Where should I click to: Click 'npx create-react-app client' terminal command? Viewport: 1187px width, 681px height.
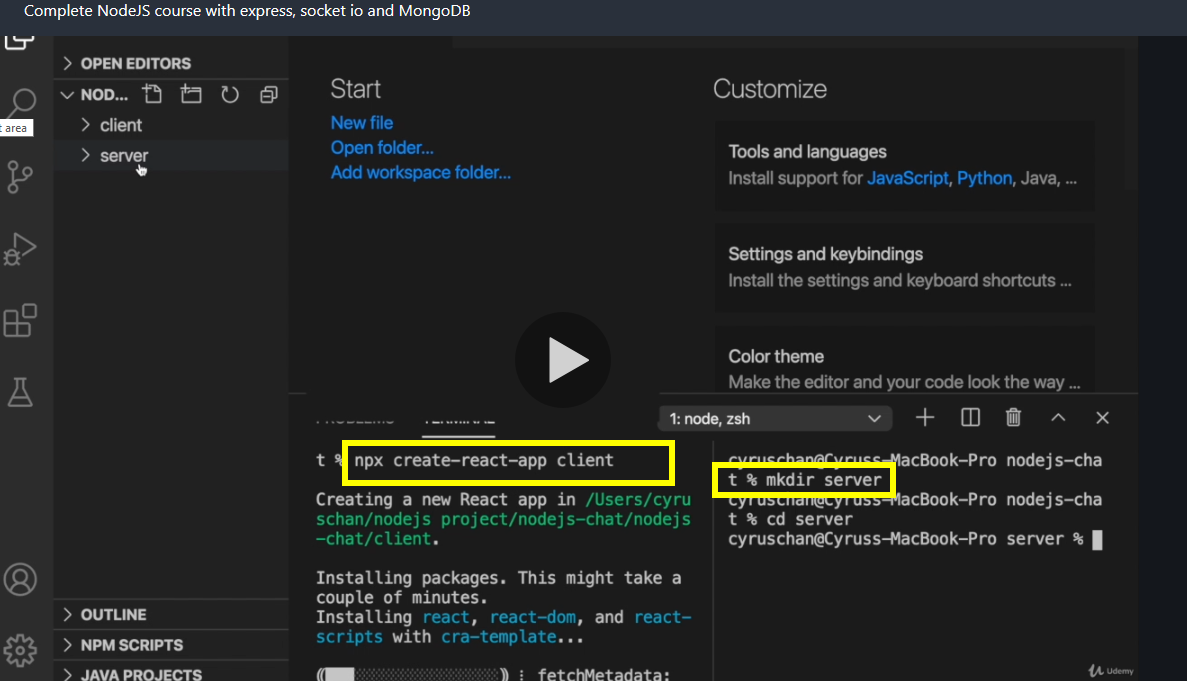point(484,460)
